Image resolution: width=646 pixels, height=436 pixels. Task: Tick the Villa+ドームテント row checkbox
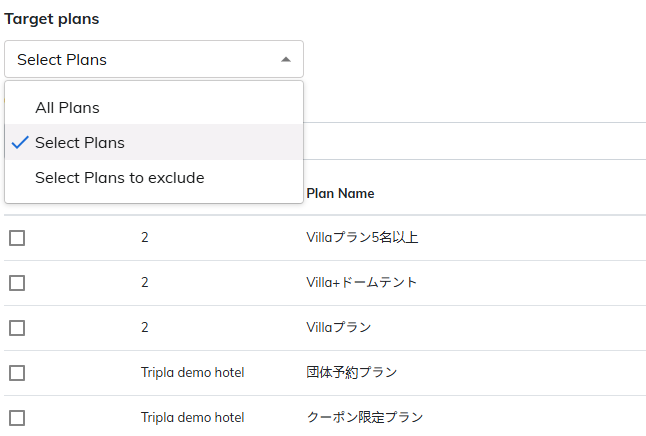click(x=17, y=283)
